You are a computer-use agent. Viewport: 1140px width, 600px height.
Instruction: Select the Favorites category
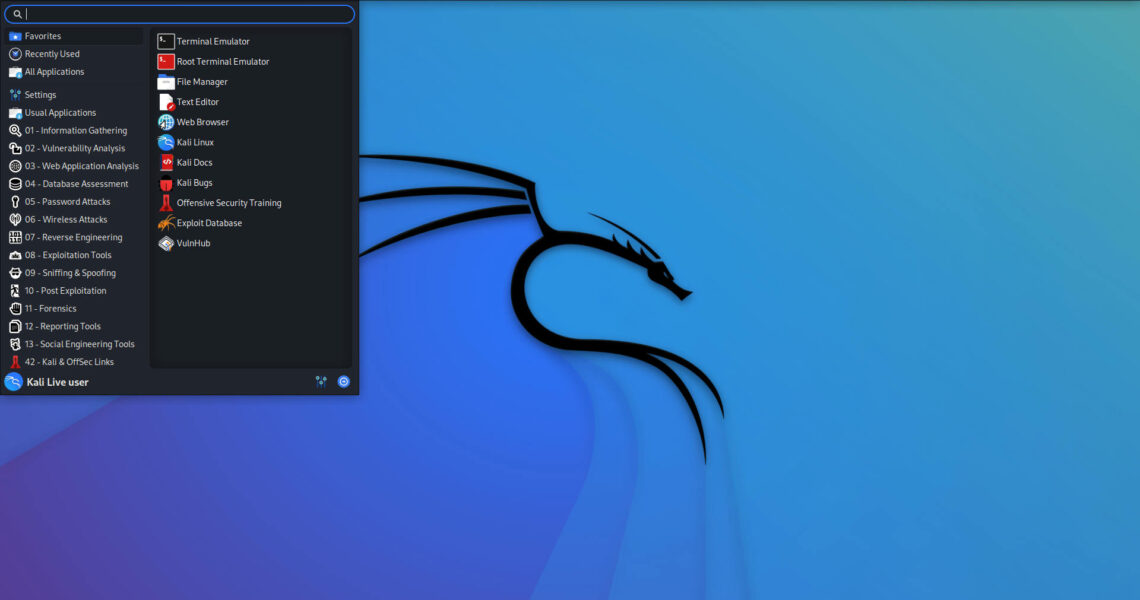coord(43,36)
